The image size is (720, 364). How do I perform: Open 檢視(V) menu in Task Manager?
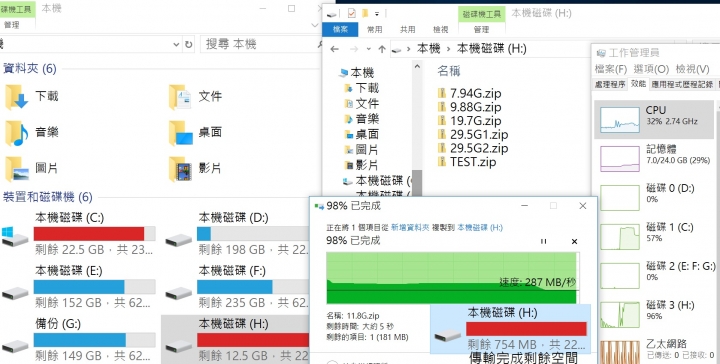pyautogui.click(x=692, y=69)
